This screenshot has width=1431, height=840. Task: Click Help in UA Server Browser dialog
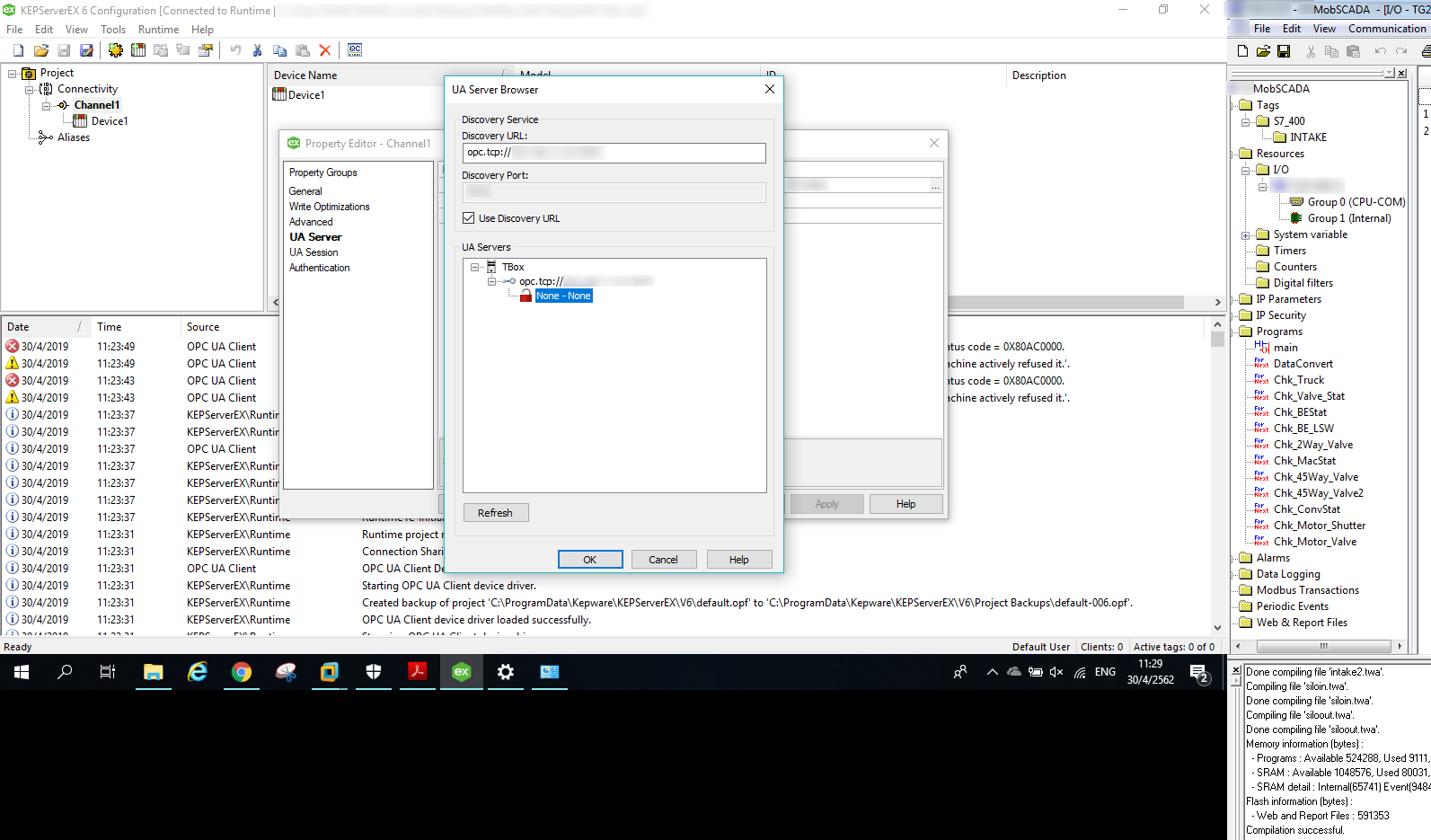(x=739, y=560)
